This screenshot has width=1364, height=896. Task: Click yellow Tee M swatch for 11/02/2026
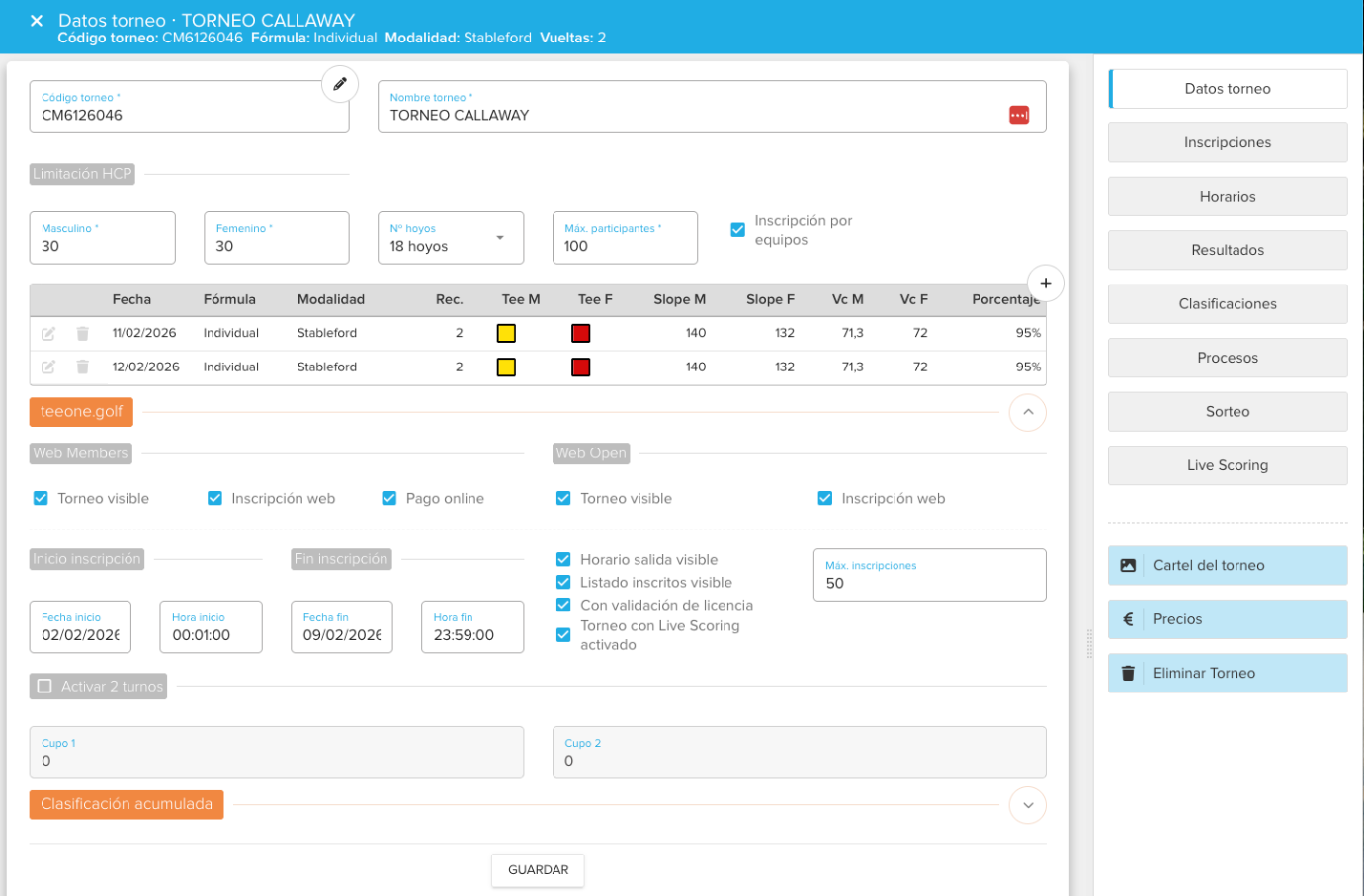506,334
